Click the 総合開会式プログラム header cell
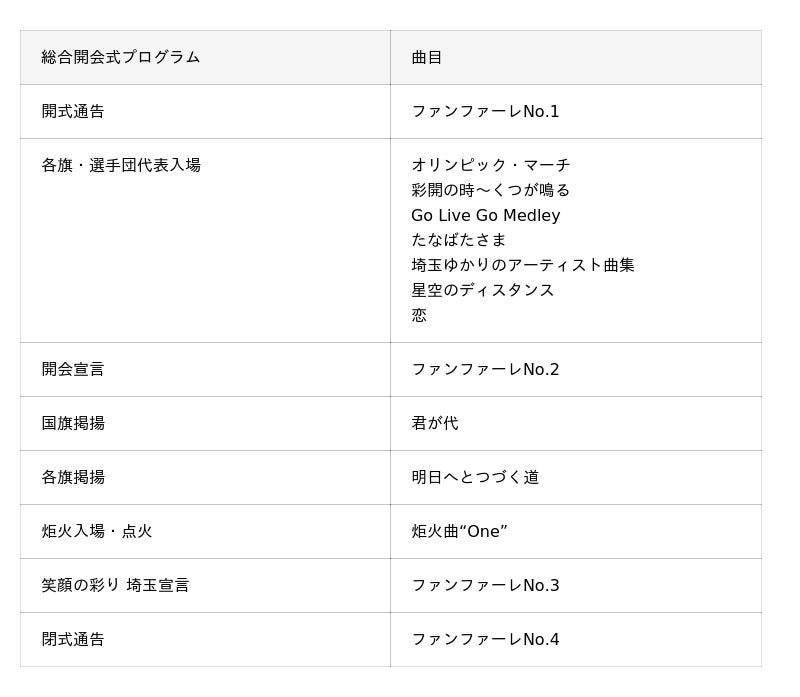The image size is (800, 697). [205, 57]
